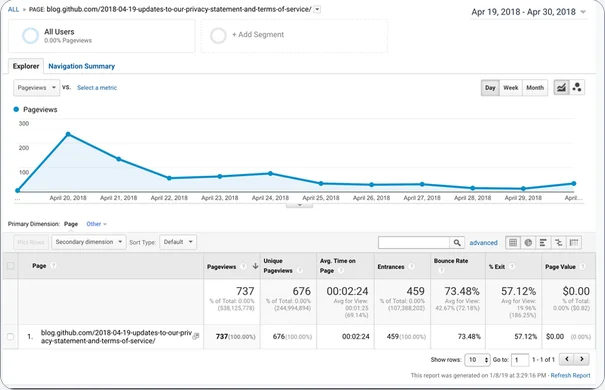Click the Page column help icon

tap(54, 265)
